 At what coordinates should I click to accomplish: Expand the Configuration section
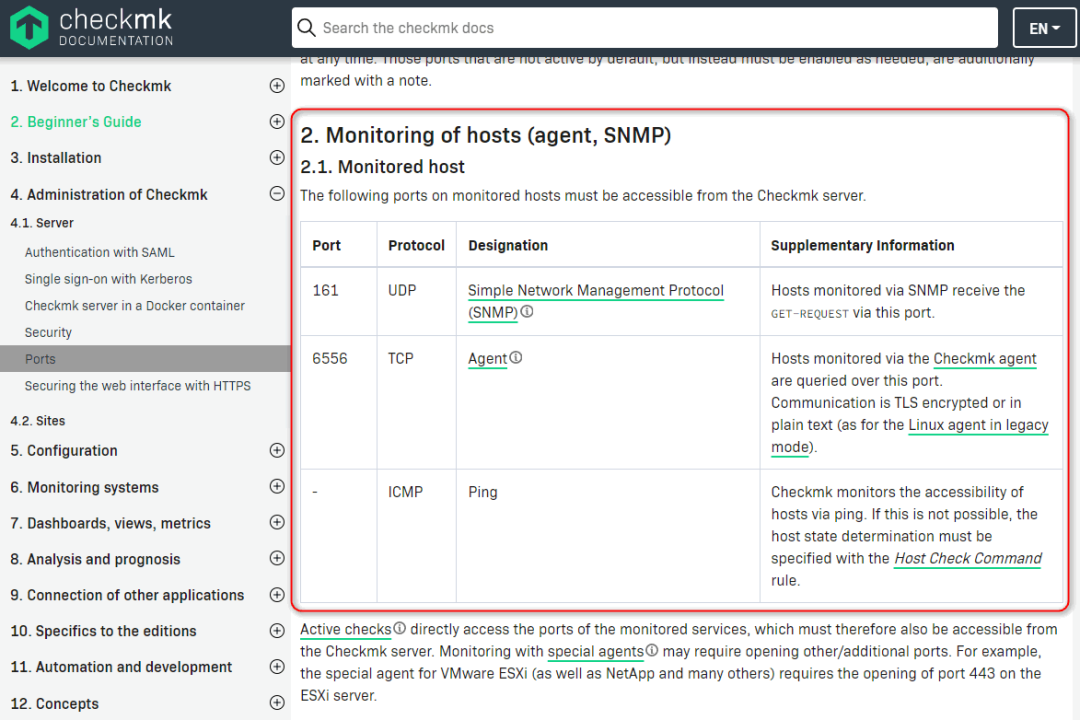pyautogui.click(x=277, y=451)
